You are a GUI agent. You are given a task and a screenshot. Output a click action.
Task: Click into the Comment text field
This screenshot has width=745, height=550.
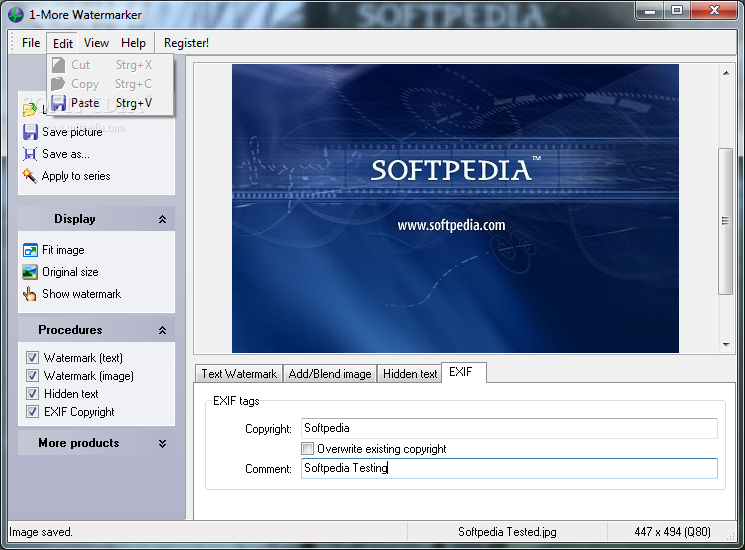click(x=509, y=468)
